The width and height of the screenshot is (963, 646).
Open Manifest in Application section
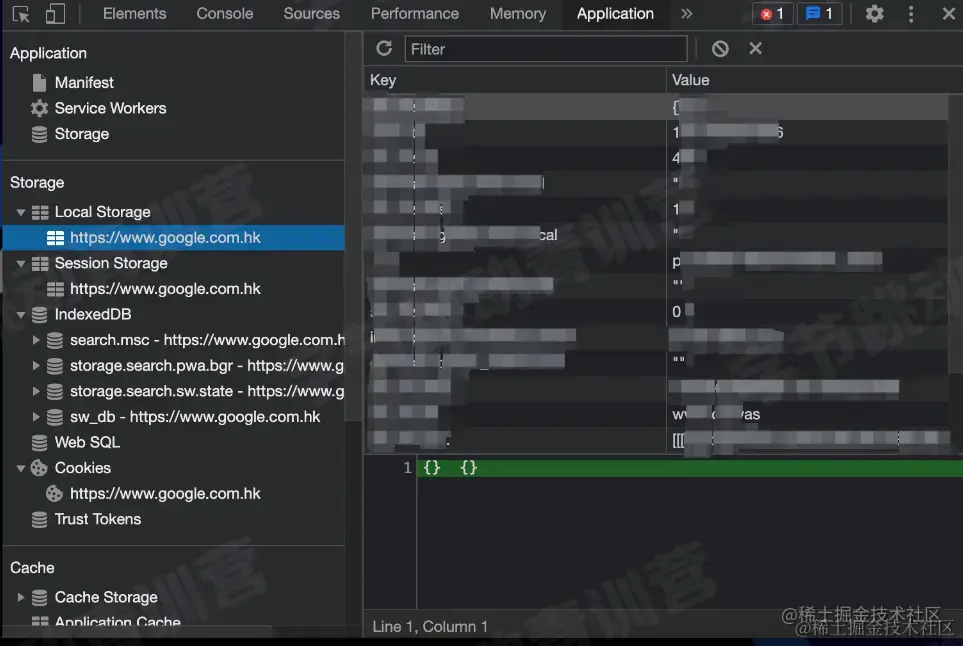pyautogui.click(x=84, y=82)
